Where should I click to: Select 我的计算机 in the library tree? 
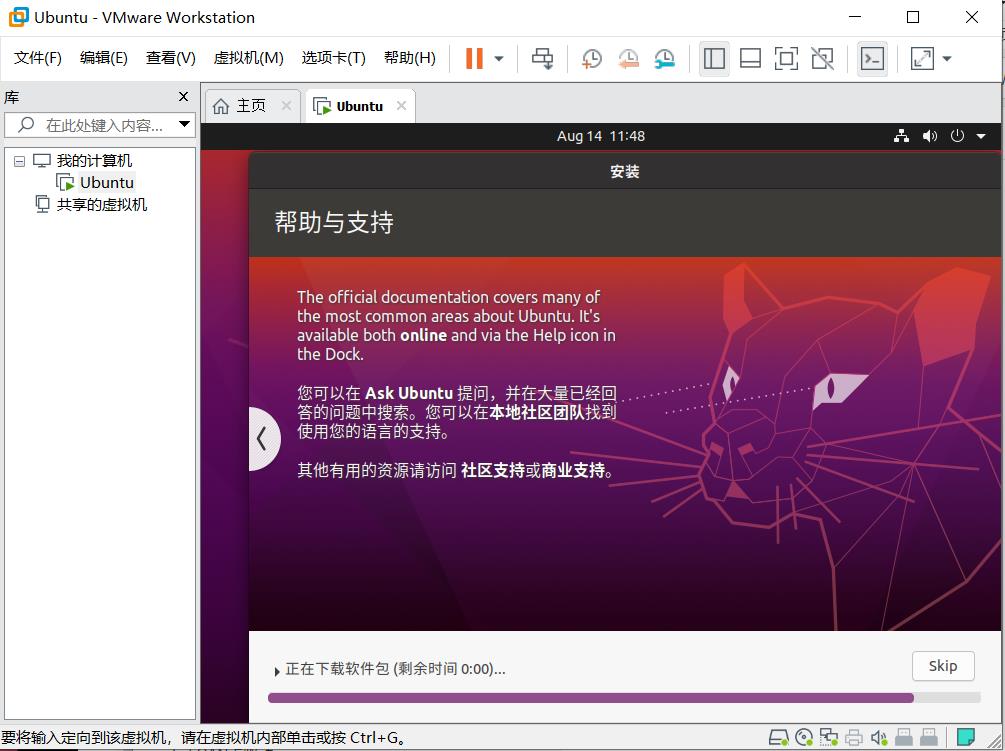pos(94,160)
